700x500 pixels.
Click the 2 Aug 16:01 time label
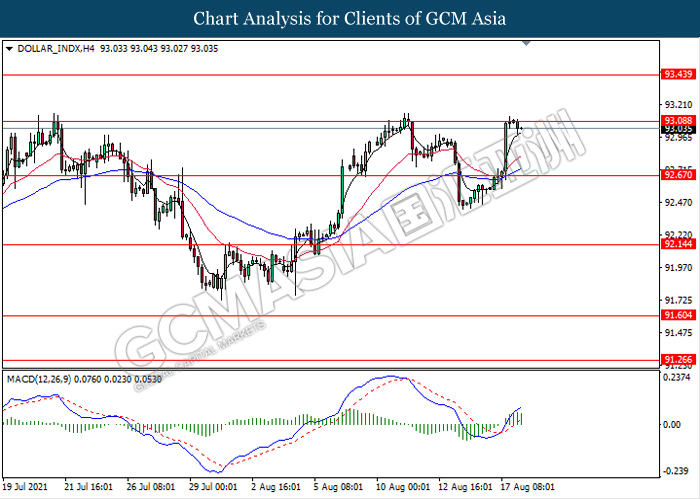tap(275, 486)
